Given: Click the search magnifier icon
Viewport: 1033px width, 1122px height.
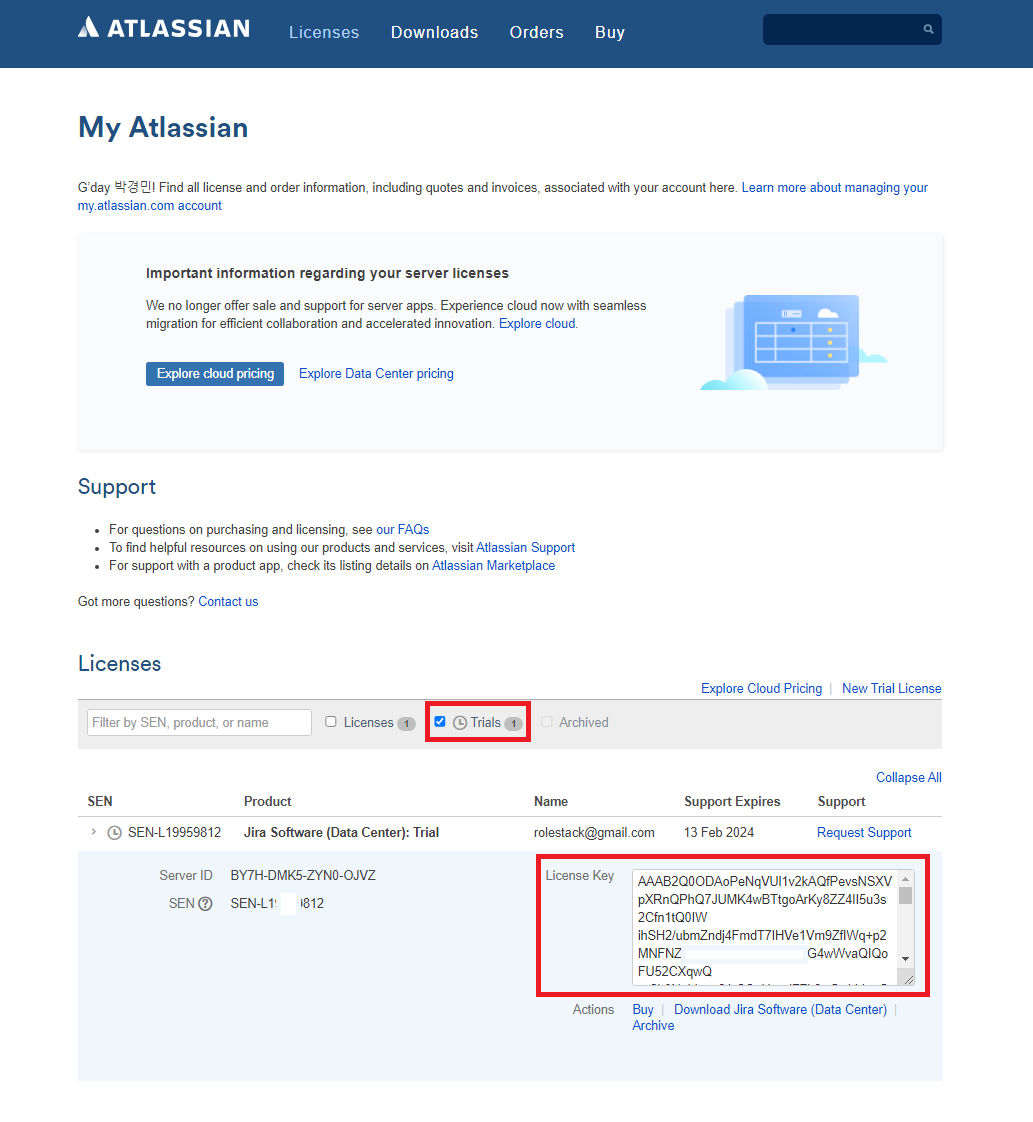Looking at the screenshot, I should click(928, 29).
